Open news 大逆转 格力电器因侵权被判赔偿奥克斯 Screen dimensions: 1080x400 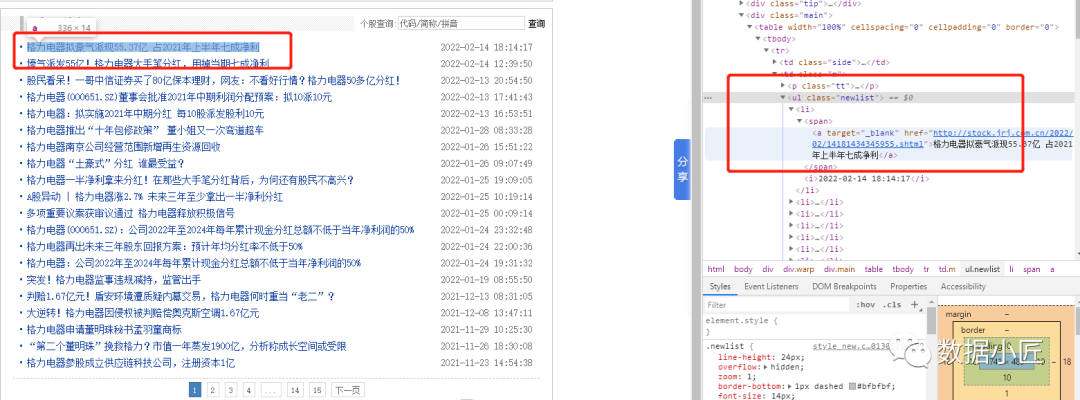[143, 313]
